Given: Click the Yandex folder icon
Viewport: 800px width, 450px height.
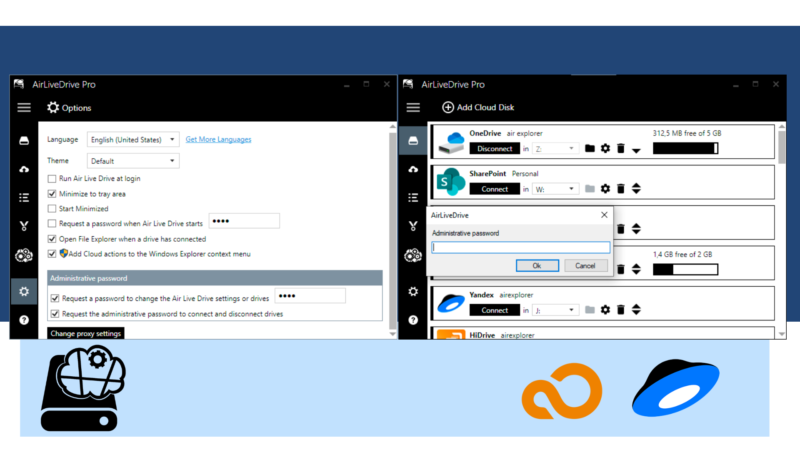Looking at the screenshot, I should [590, 310].
